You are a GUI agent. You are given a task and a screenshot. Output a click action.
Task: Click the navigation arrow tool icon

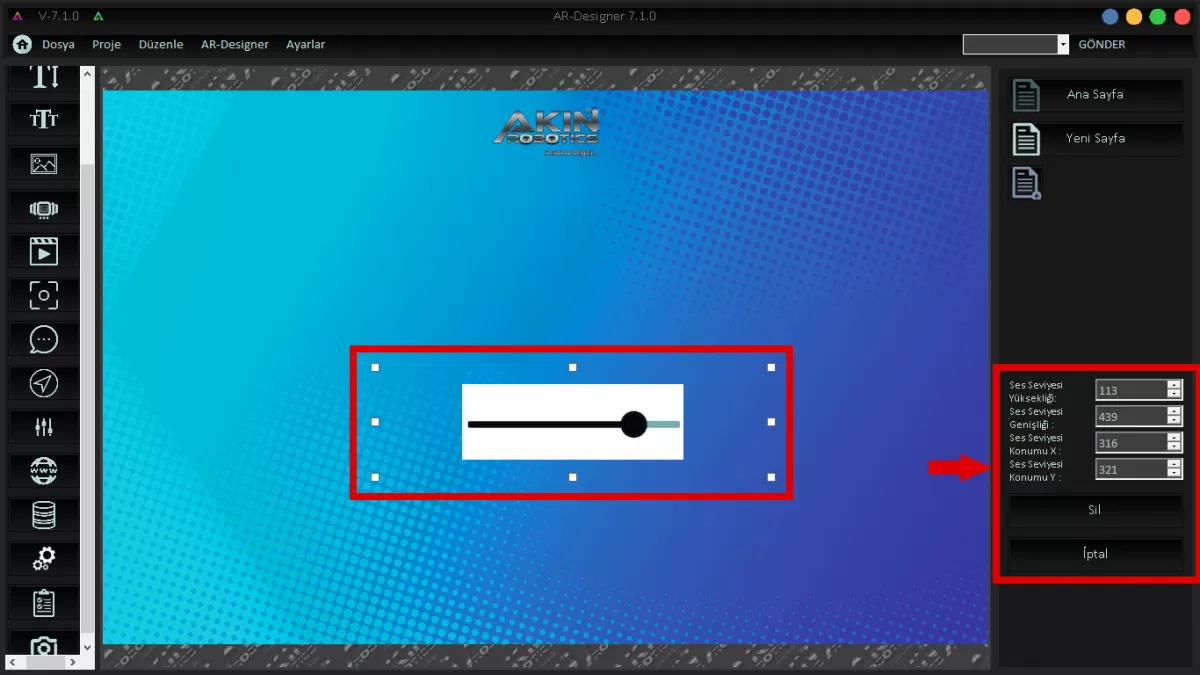click(44, 383)
